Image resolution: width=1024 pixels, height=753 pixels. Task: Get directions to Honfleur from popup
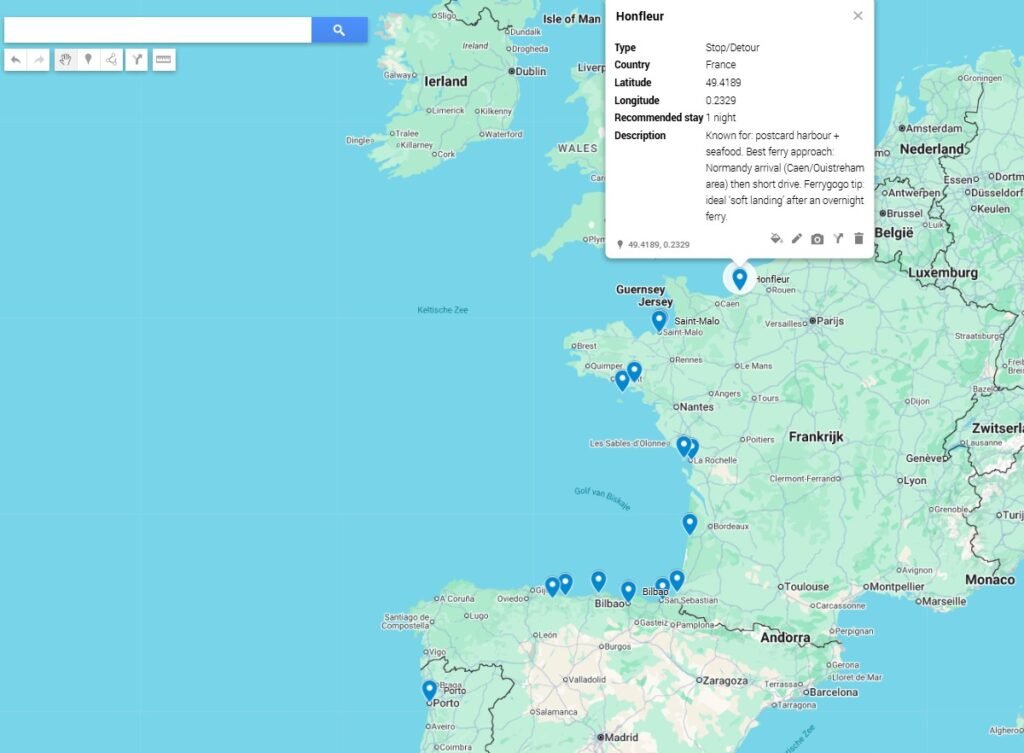pyautogui.click(x=838, y=239)
